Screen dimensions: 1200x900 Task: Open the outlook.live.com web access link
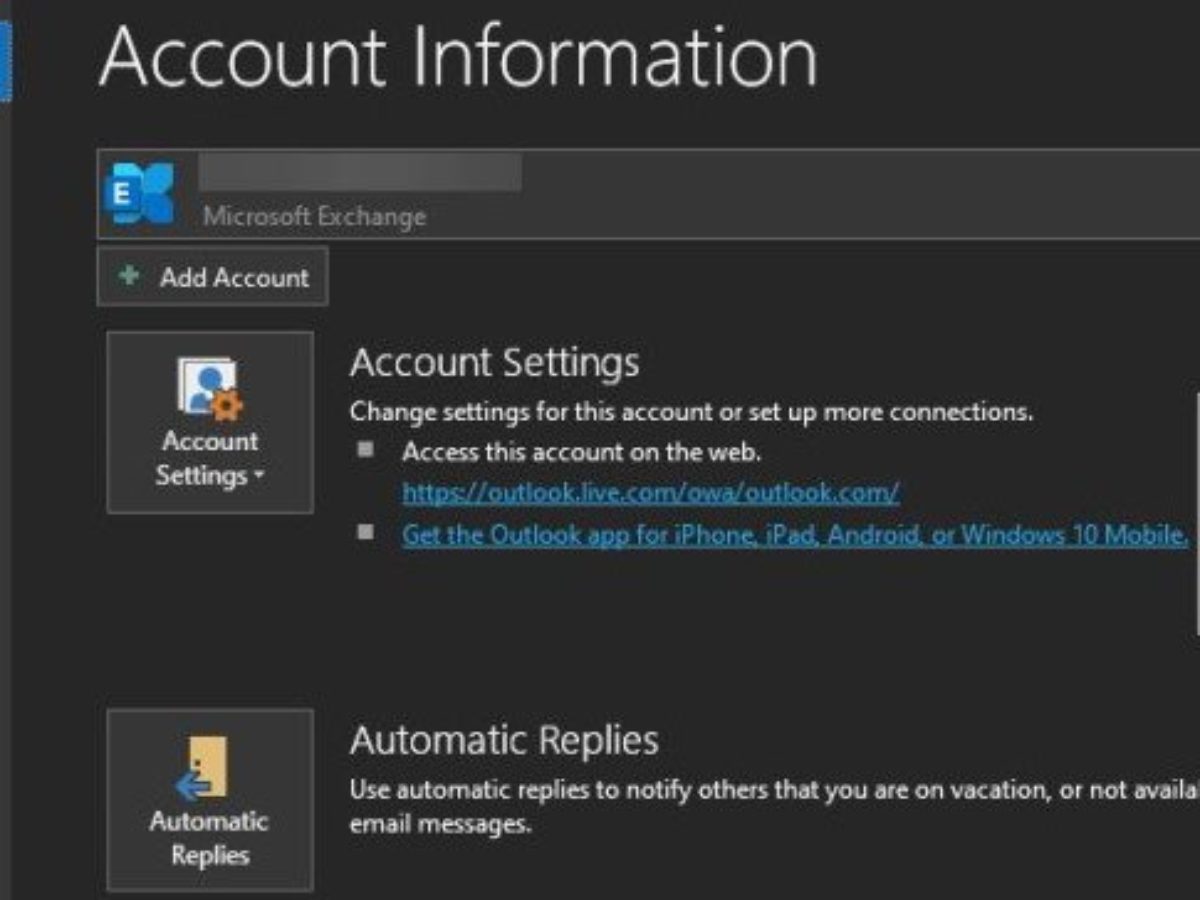click(650, 492)
